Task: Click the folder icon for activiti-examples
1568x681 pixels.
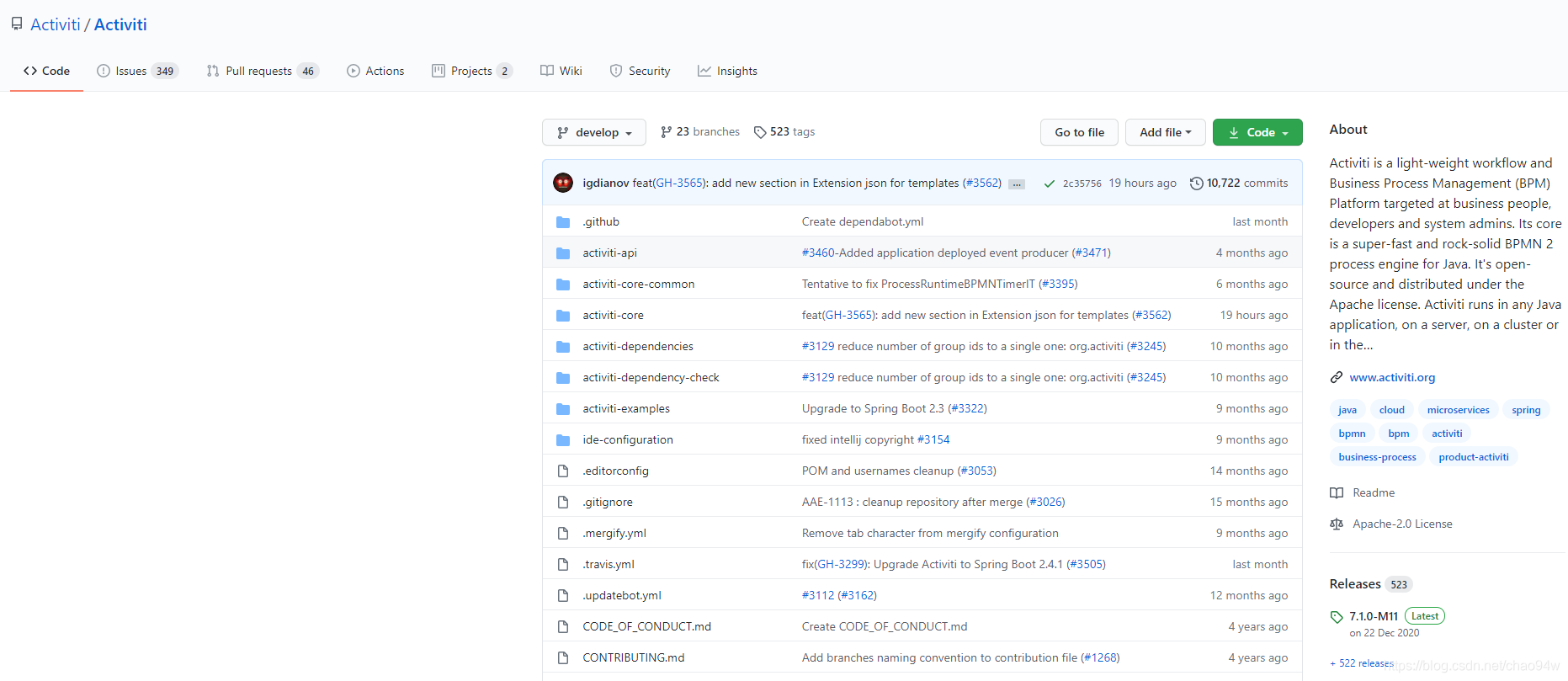Action: [563, 409]
